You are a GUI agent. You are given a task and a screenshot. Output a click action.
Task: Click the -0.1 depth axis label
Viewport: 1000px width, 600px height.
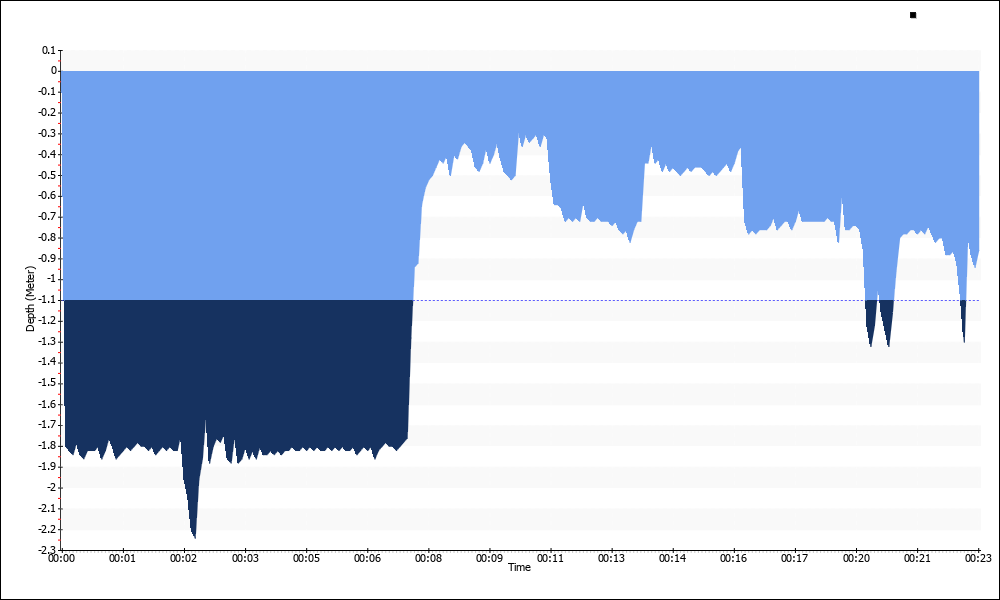[x=47, y=92]
